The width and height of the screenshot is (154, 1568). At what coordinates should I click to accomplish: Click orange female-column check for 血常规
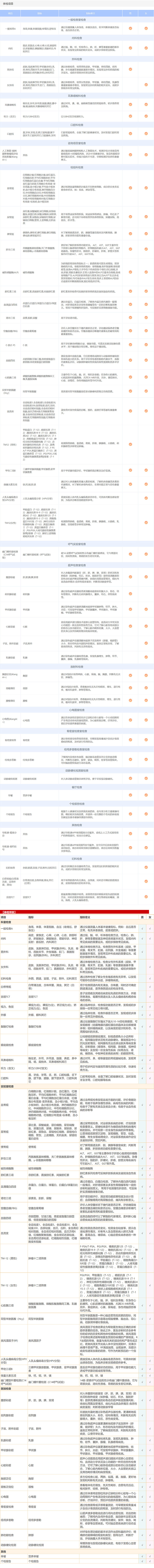[146, 188]
